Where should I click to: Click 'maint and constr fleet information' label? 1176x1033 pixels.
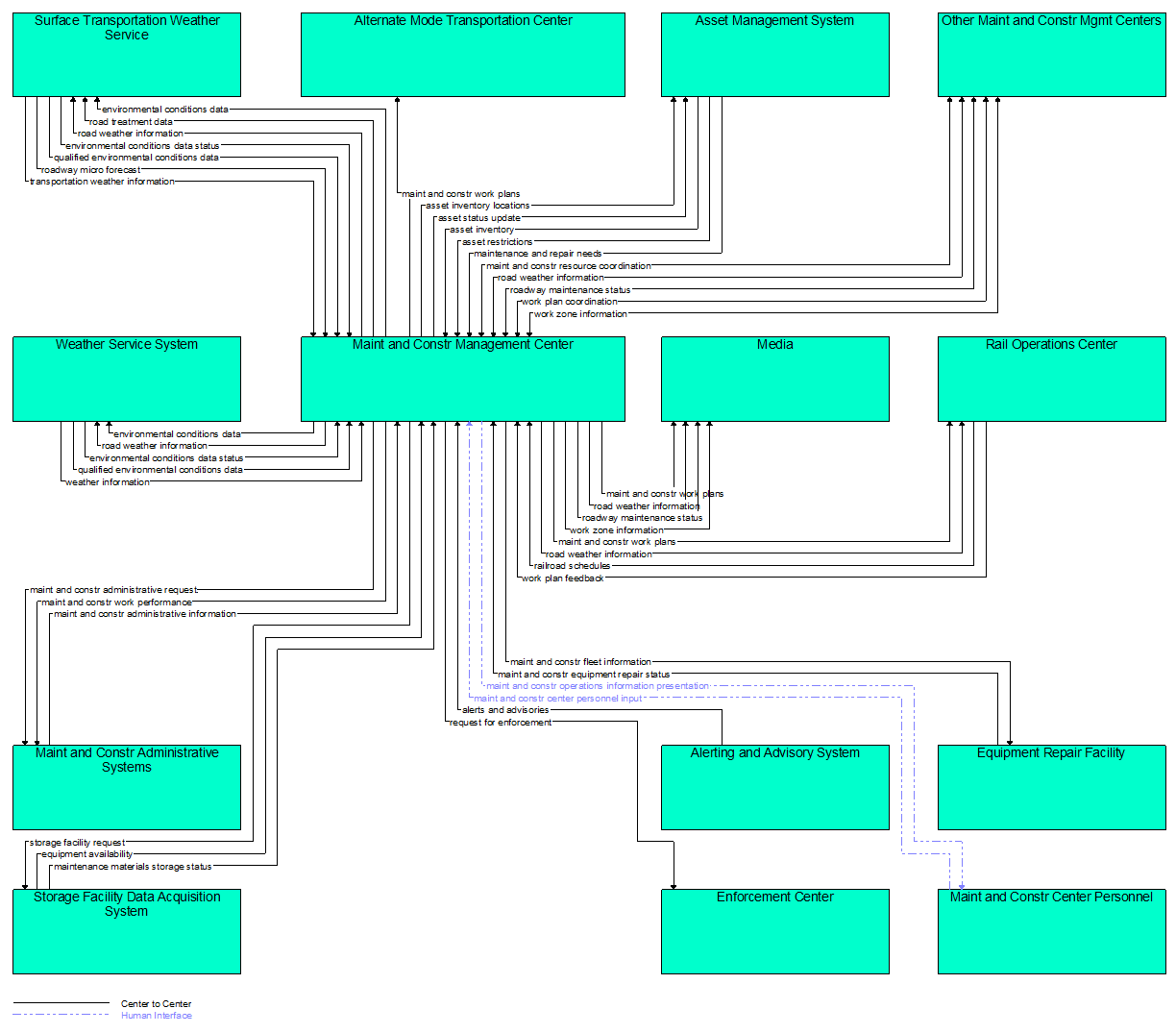pyautogui.click(x=580, y=662)
